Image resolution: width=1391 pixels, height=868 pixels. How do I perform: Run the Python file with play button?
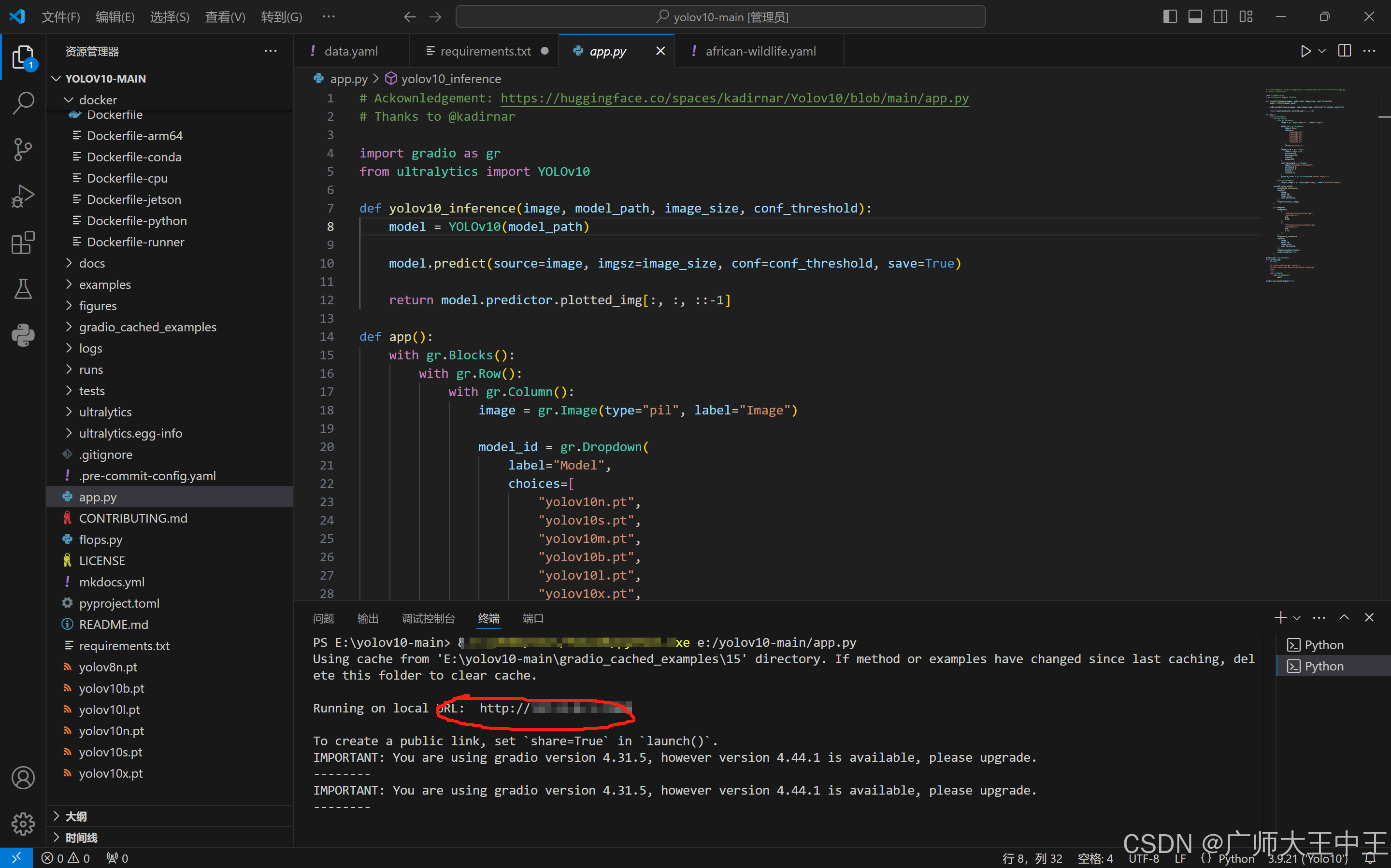[x=1305, y=51]
